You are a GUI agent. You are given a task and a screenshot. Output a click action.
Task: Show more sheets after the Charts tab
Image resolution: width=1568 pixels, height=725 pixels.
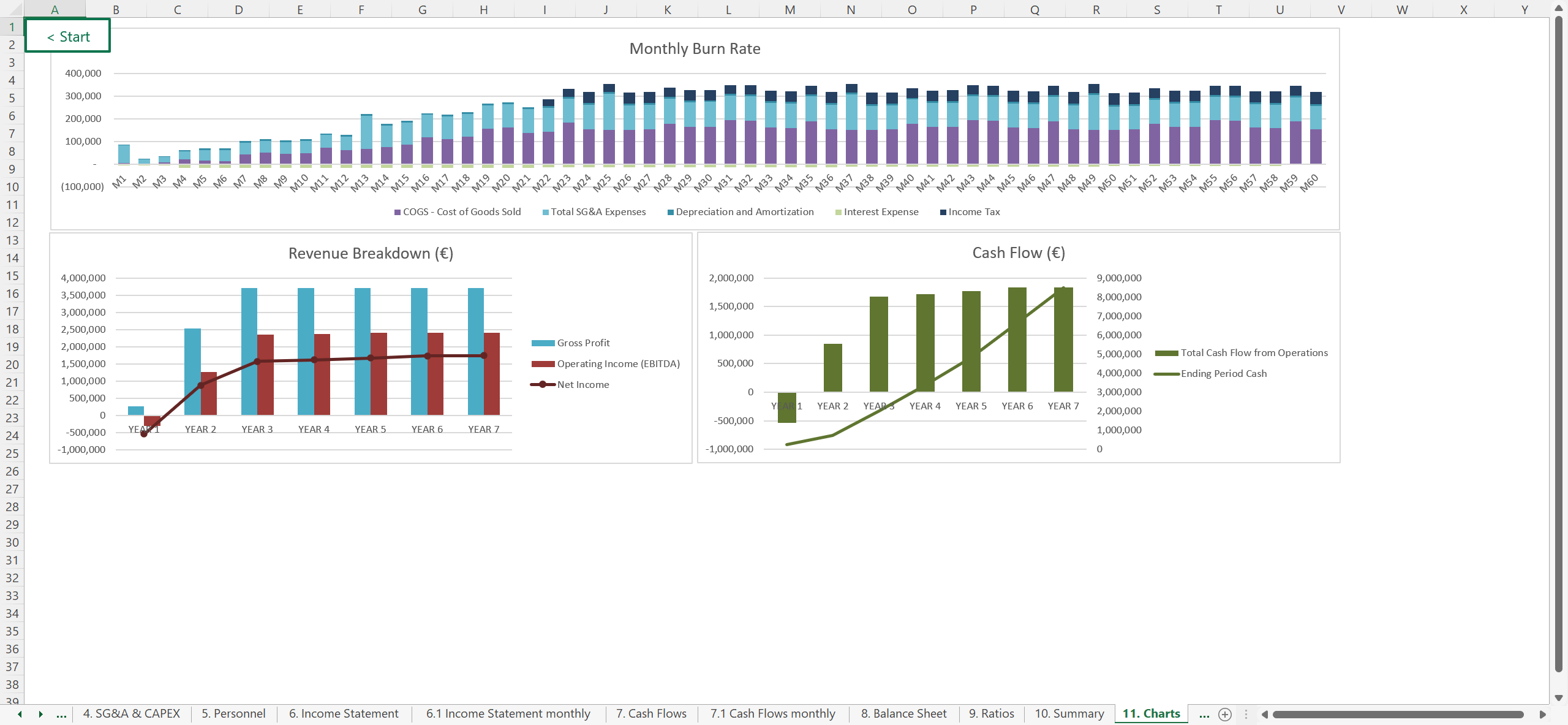(x=1204, y=714)
